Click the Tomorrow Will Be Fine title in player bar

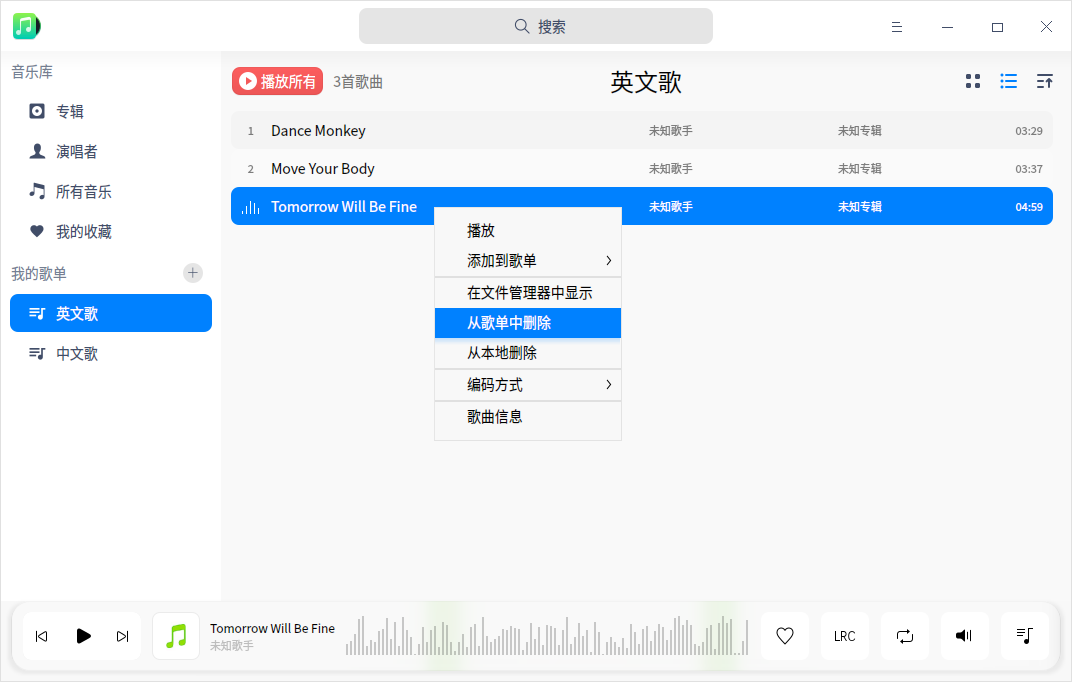point(272,629)
